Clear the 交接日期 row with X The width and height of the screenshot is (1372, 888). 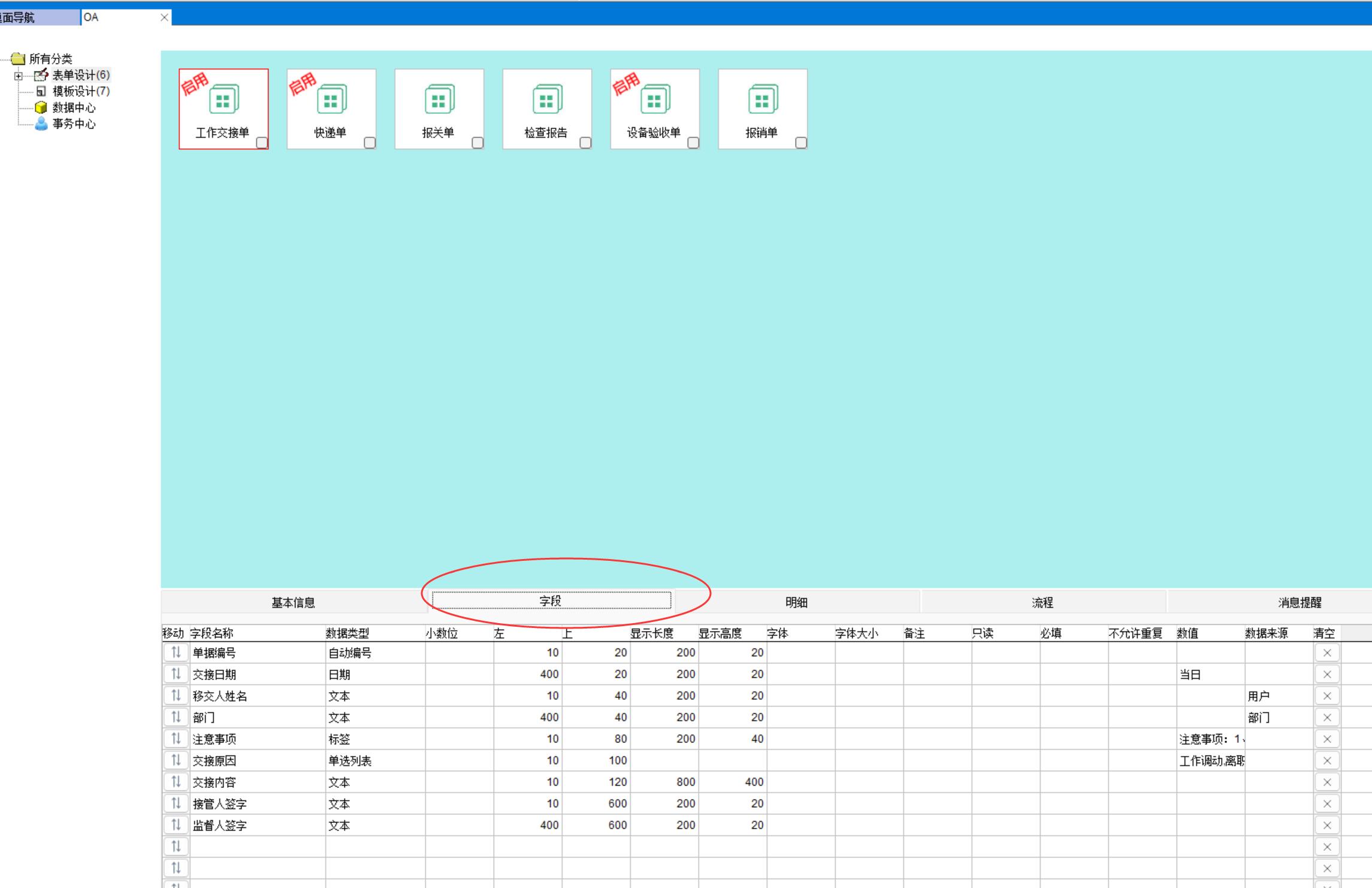pyautogui.click(x=1326, y=675)
